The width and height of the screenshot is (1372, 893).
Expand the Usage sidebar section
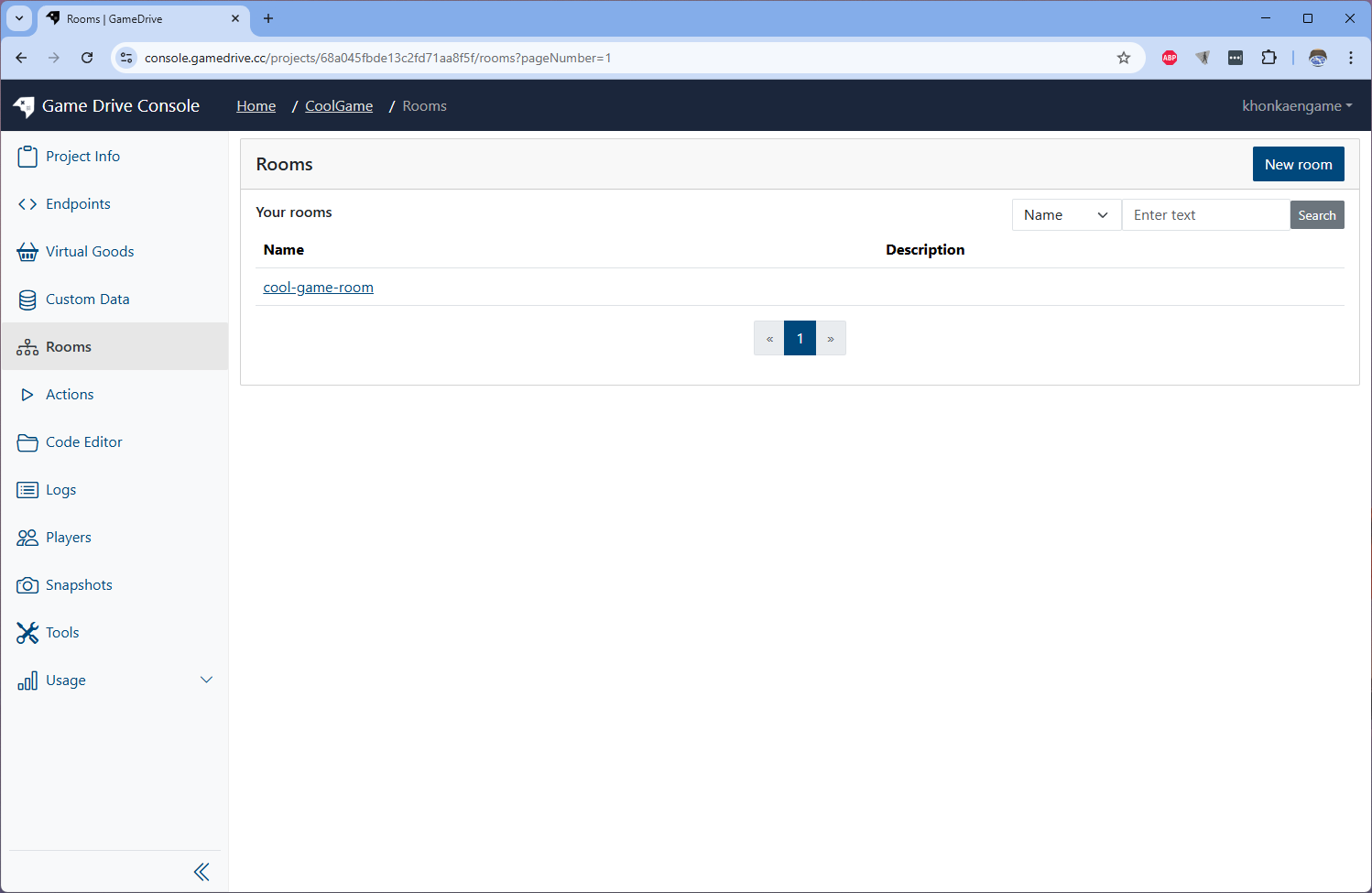click(x=206, y=680)
